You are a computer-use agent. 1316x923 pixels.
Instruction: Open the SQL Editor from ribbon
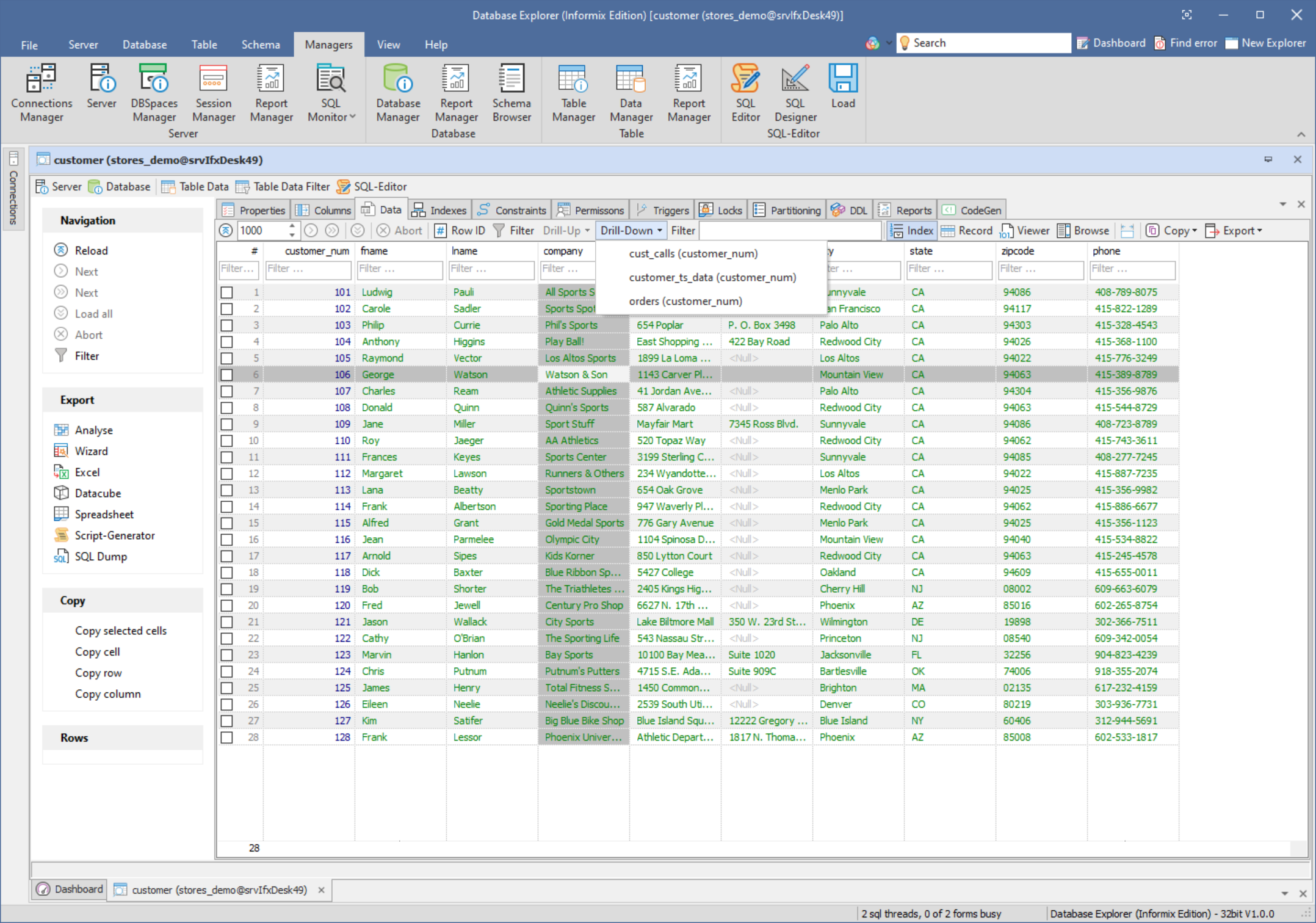745,93
